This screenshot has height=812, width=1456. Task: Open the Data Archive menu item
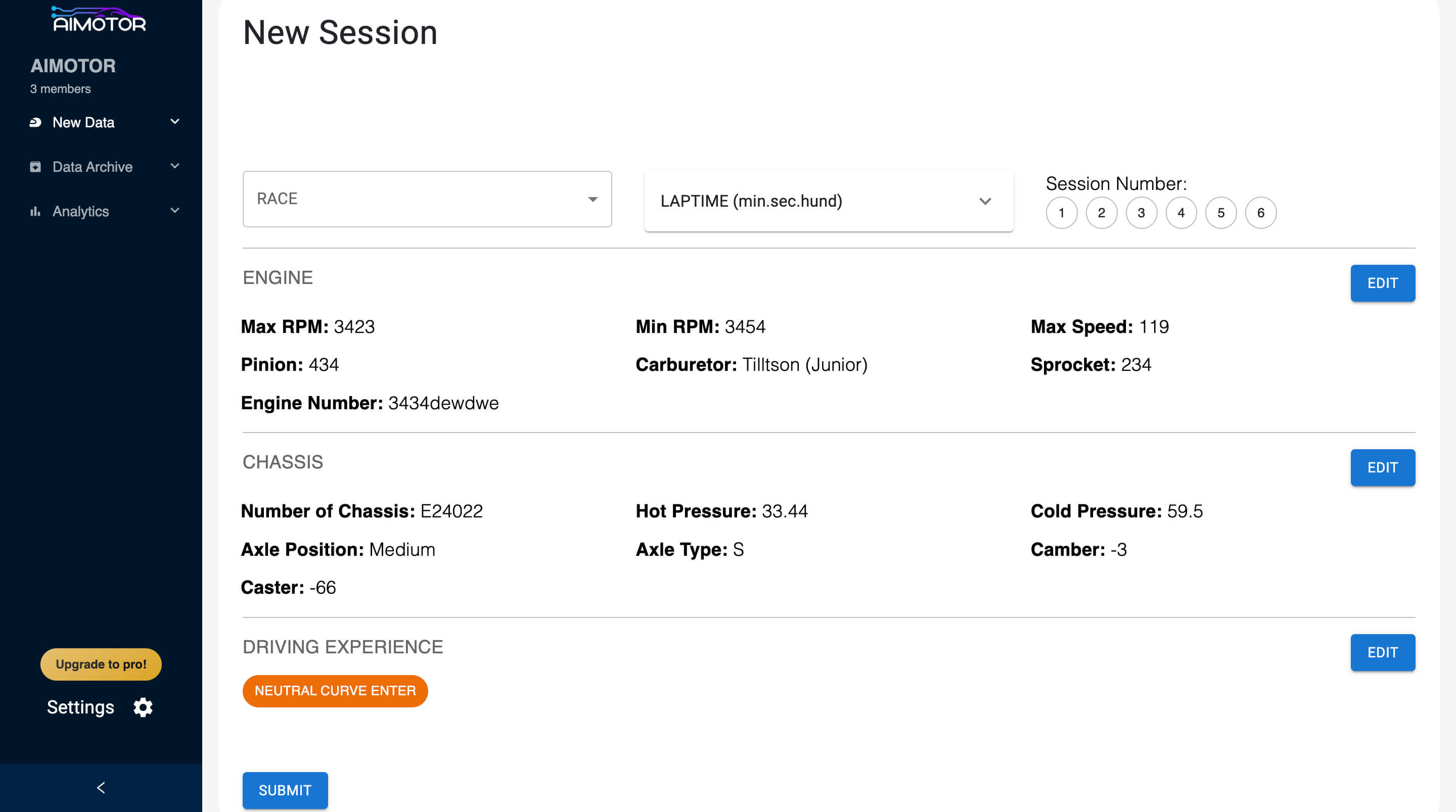(x=92, y=167)
